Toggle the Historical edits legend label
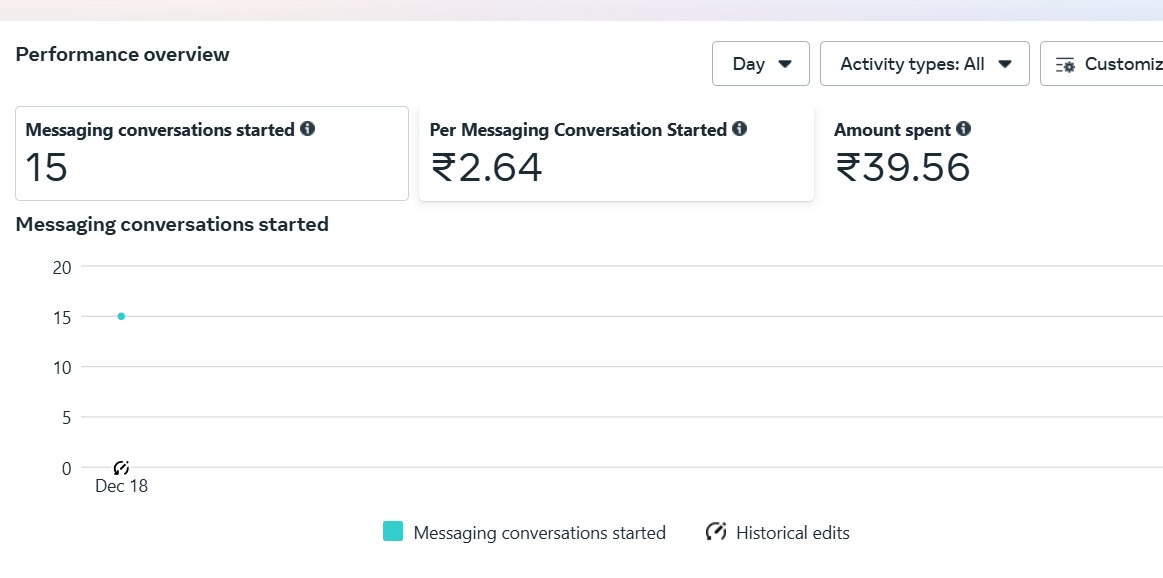The height and width of the screenshot is (578, 1163). coord(792,533)
